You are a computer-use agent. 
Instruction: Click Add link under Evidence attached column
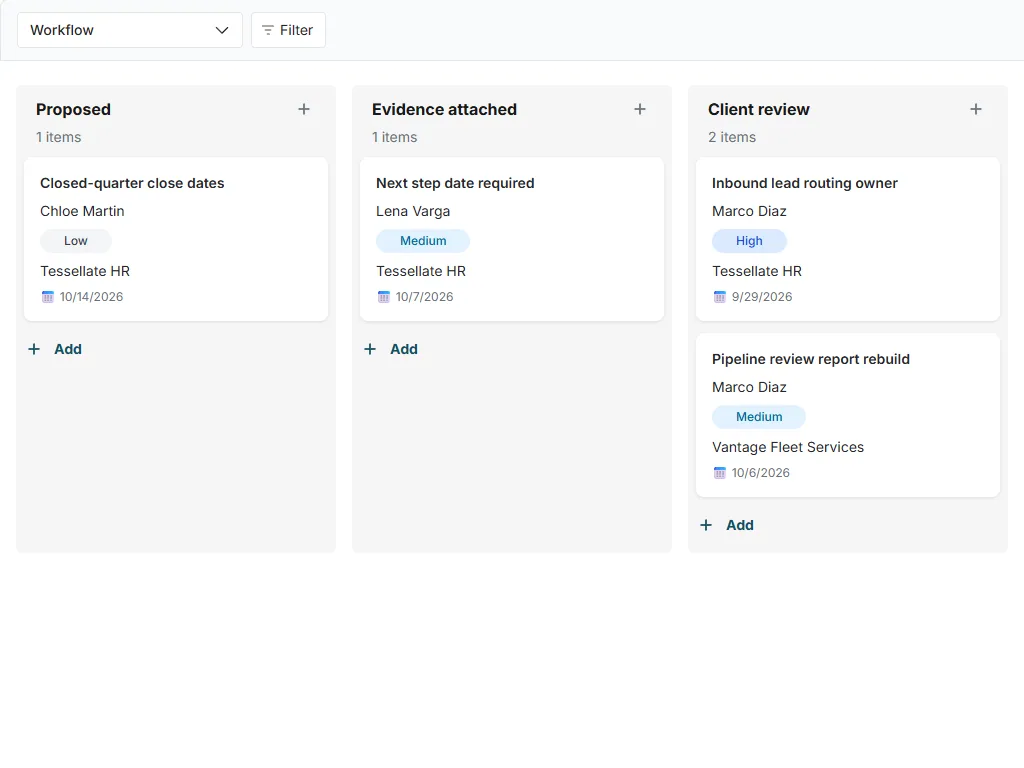404,349
